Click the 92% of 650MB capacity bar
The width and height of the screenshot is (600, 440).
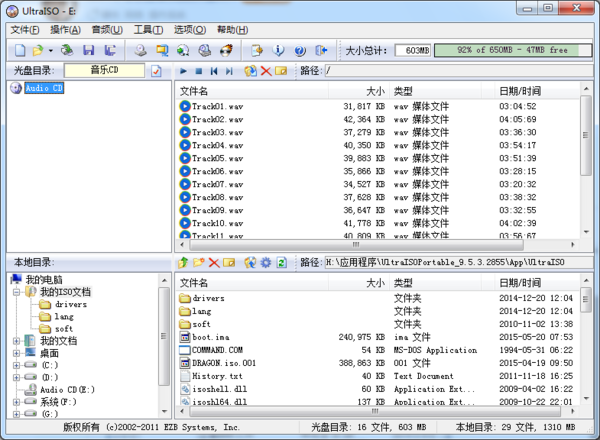click(513, 50)
